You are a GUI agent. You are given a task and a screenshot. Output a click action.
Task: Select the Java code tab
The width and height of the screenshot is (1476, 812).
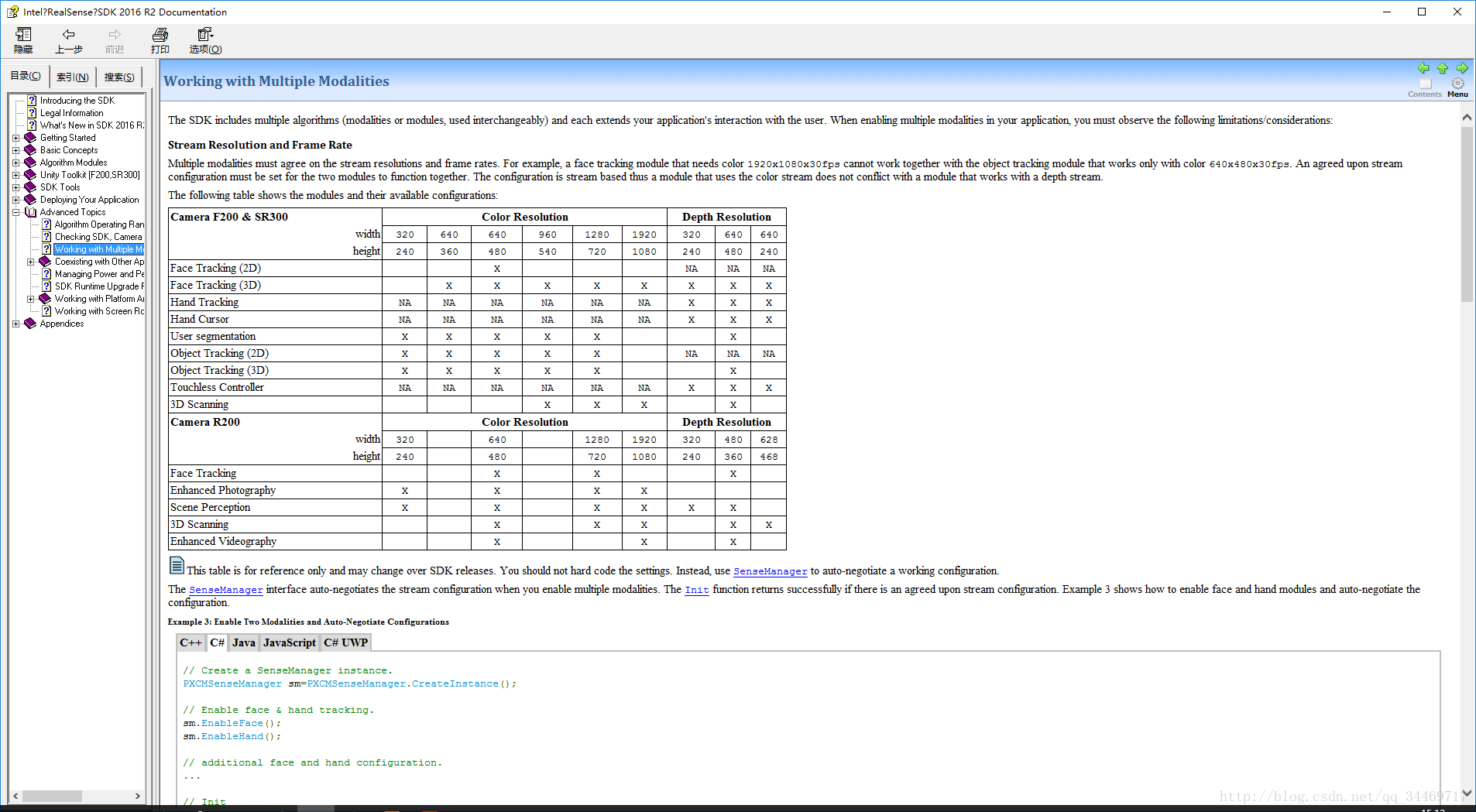tap(244, 642)
